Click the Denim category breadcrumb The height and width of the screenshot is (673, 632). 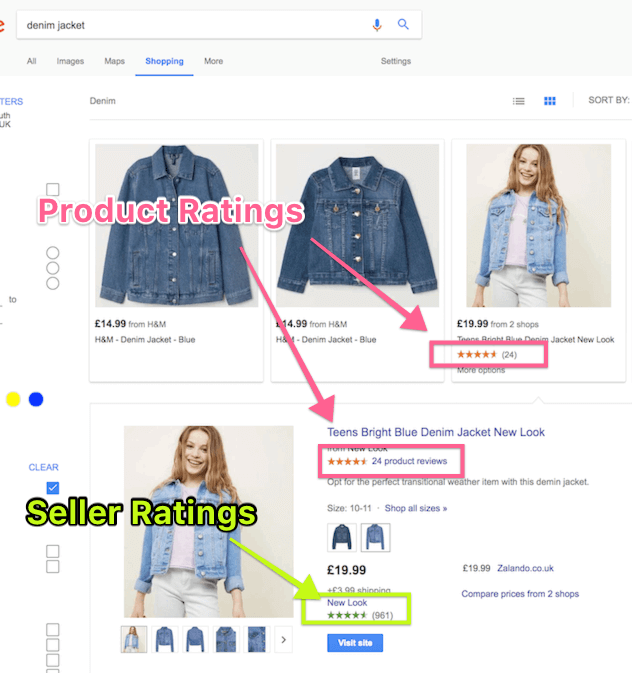[x=103, y=101]
